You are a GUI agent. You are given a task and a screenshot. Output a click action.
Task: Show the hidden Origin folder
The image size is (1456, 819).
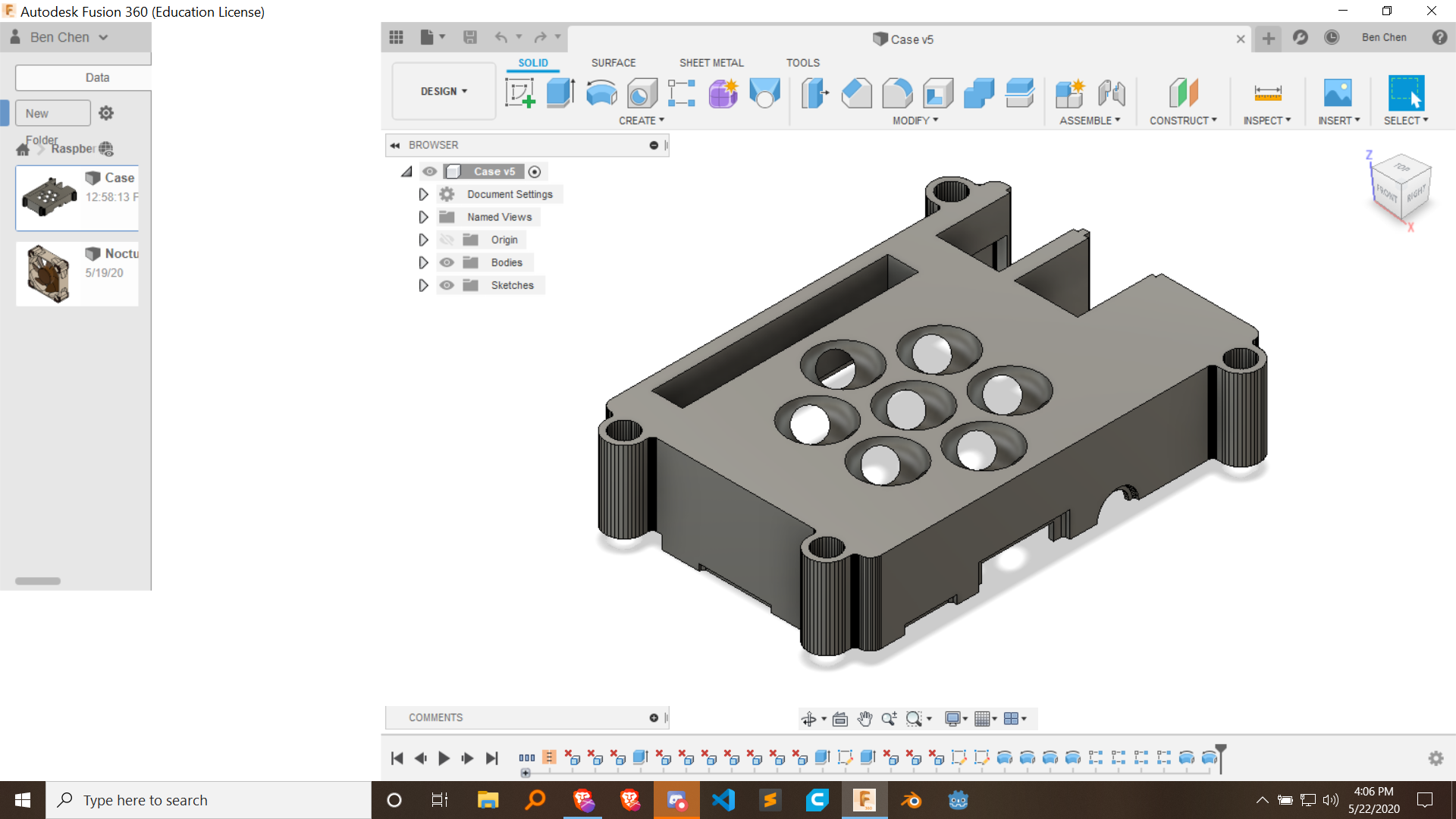[x=447, y=240]
